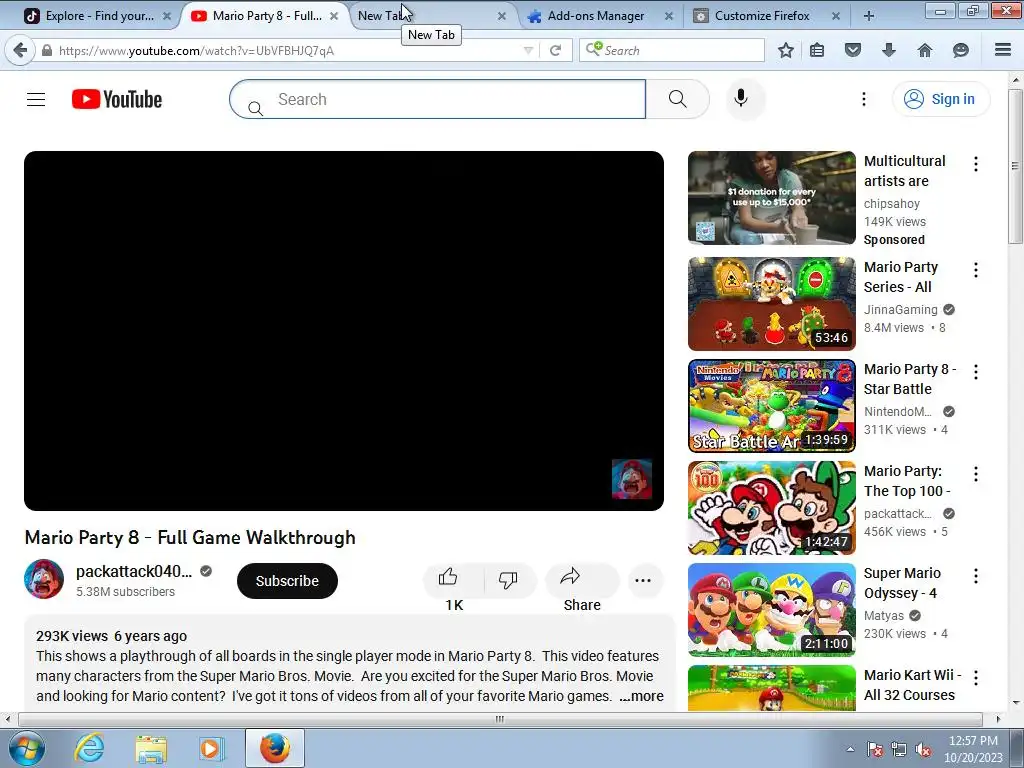The height and width of the screenshot is (768, 1024).
Task: Click Mario Kart Wii - All 32 Courses title
Action: click(912, 684)
